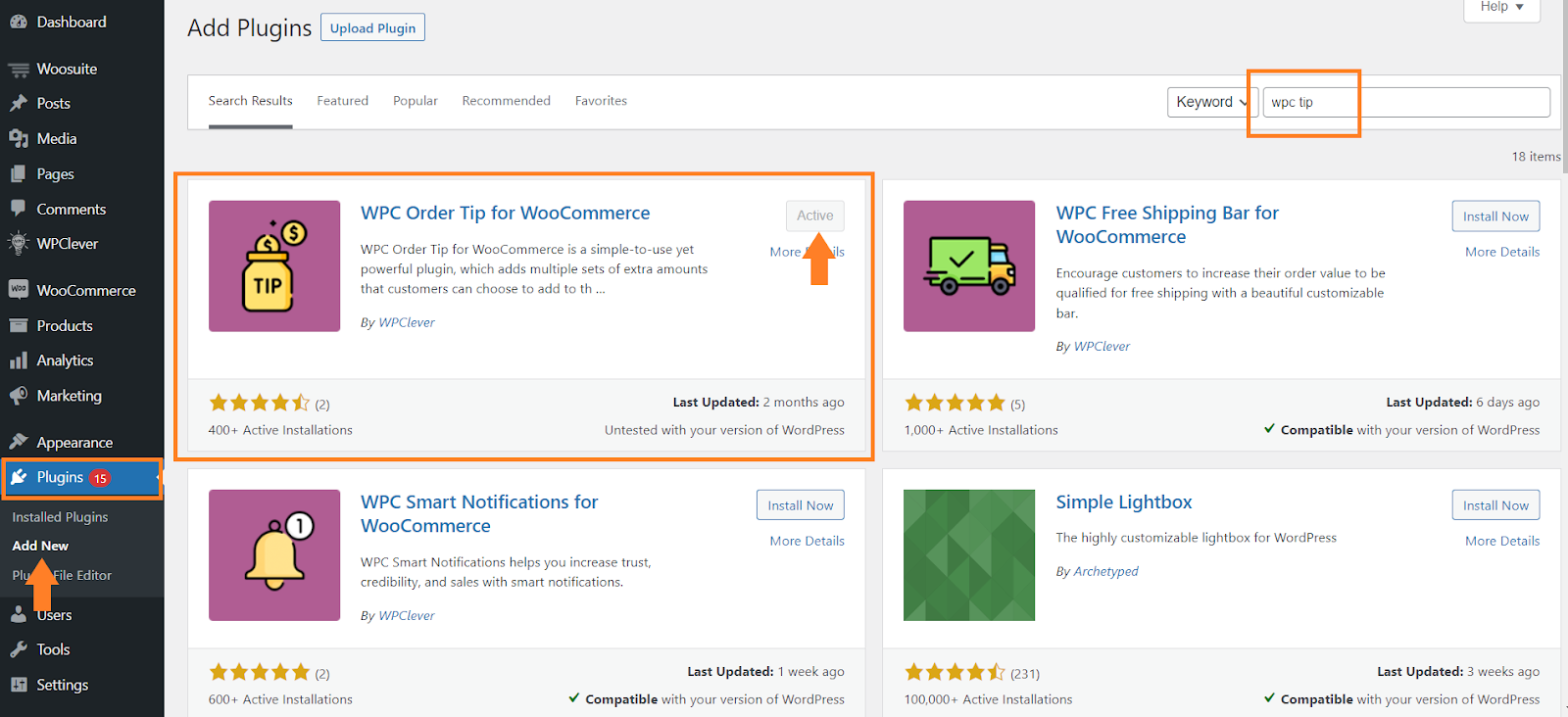Viewport: 1568px width, 717px height.
Task: Switch to the Featured tab
Action: pyautogui.click(x=342, y=101)
